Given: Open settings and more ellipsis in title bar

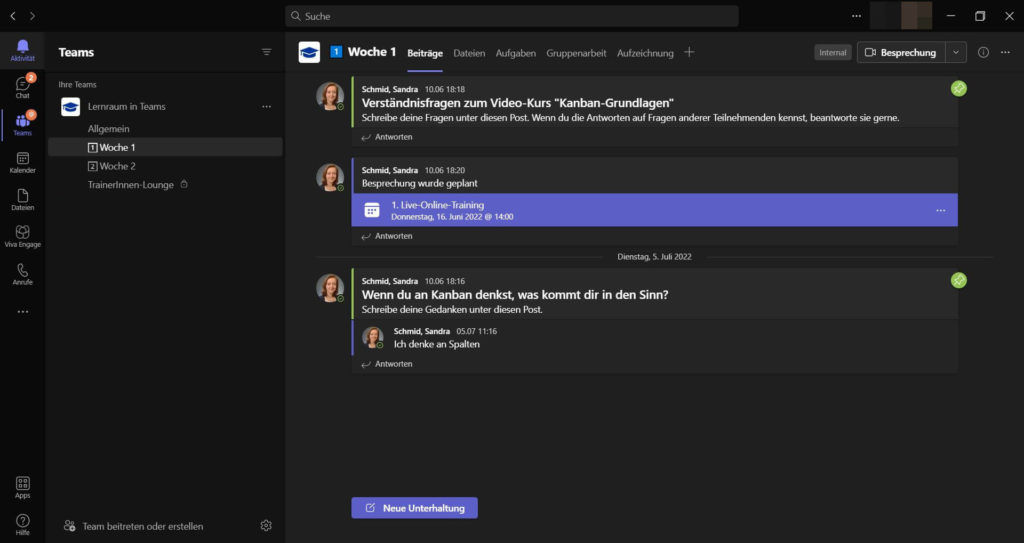Looking at the screenshot, I should click(x=856, y=16).
